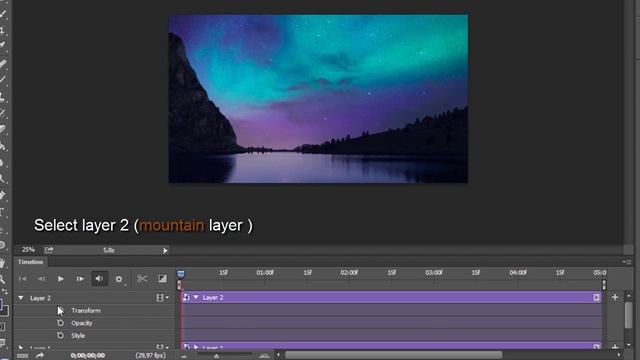Screen dimensions: 640x360
Task: Select the Hand tool
Action: [x=3, y=262]
